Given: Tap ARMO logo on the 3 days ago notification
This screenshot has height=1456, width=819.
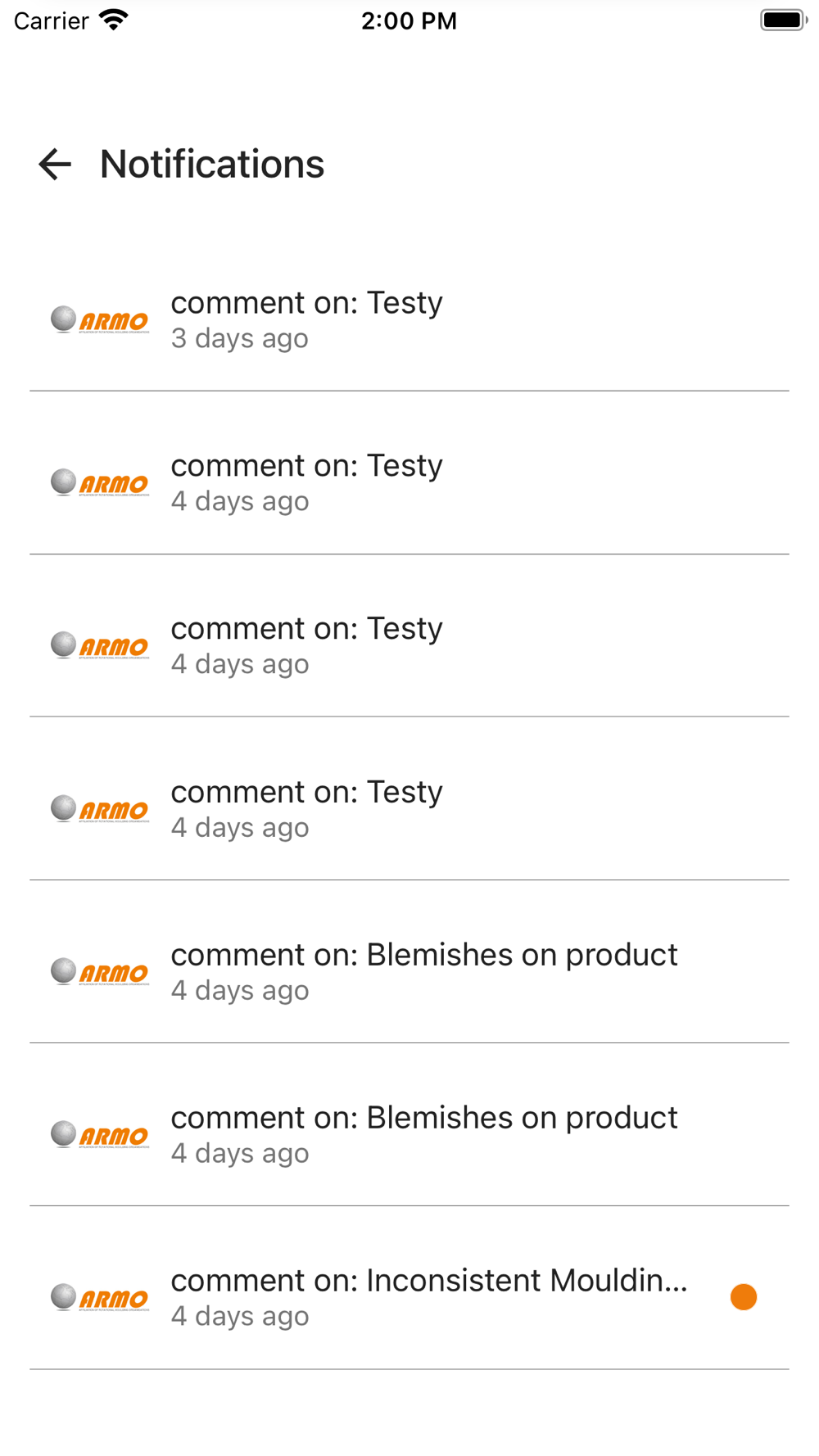Looking at the screenshot, I should 100,319.
